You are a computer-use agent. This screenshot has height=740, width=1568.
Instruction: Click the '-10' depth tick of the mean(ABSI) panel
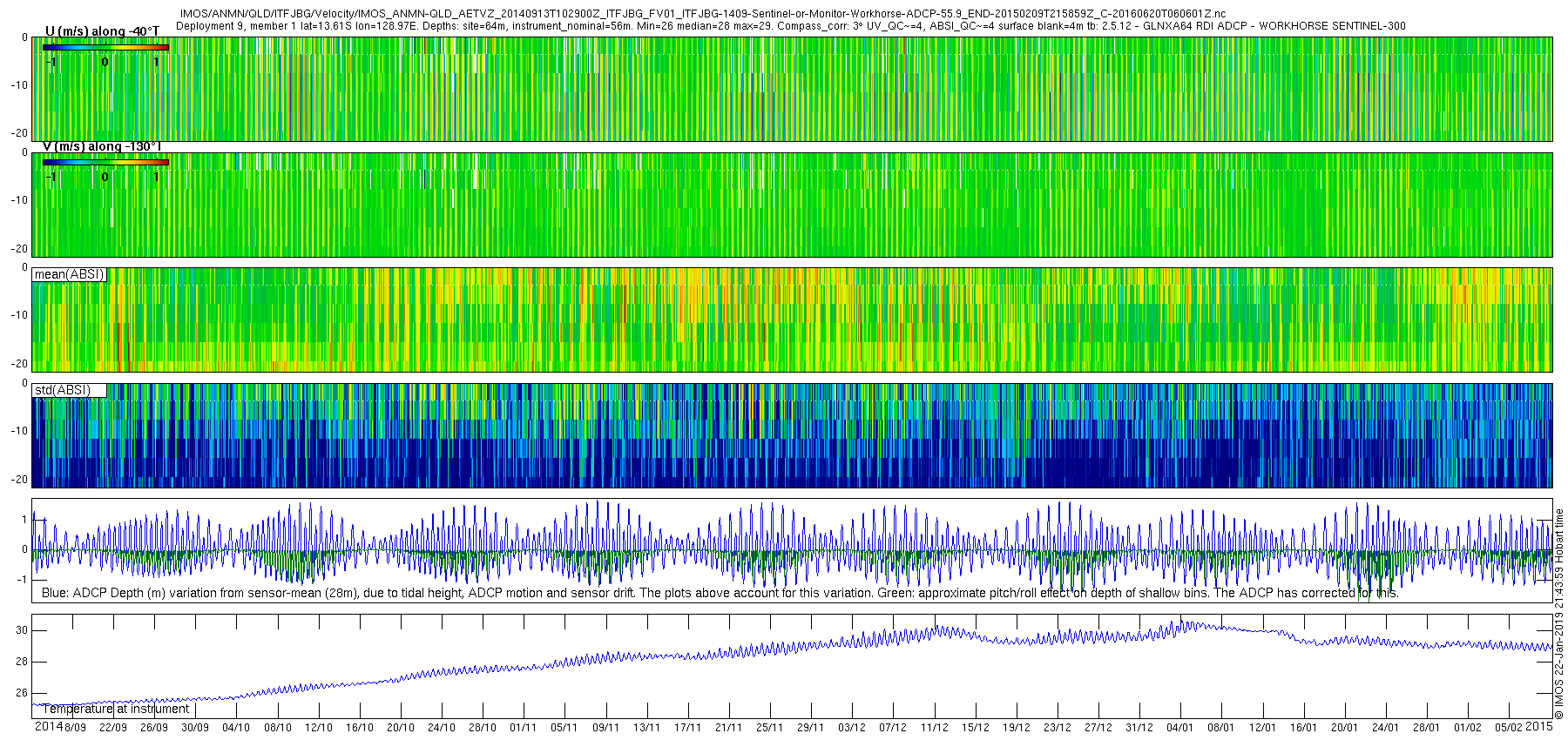[19, 315]
